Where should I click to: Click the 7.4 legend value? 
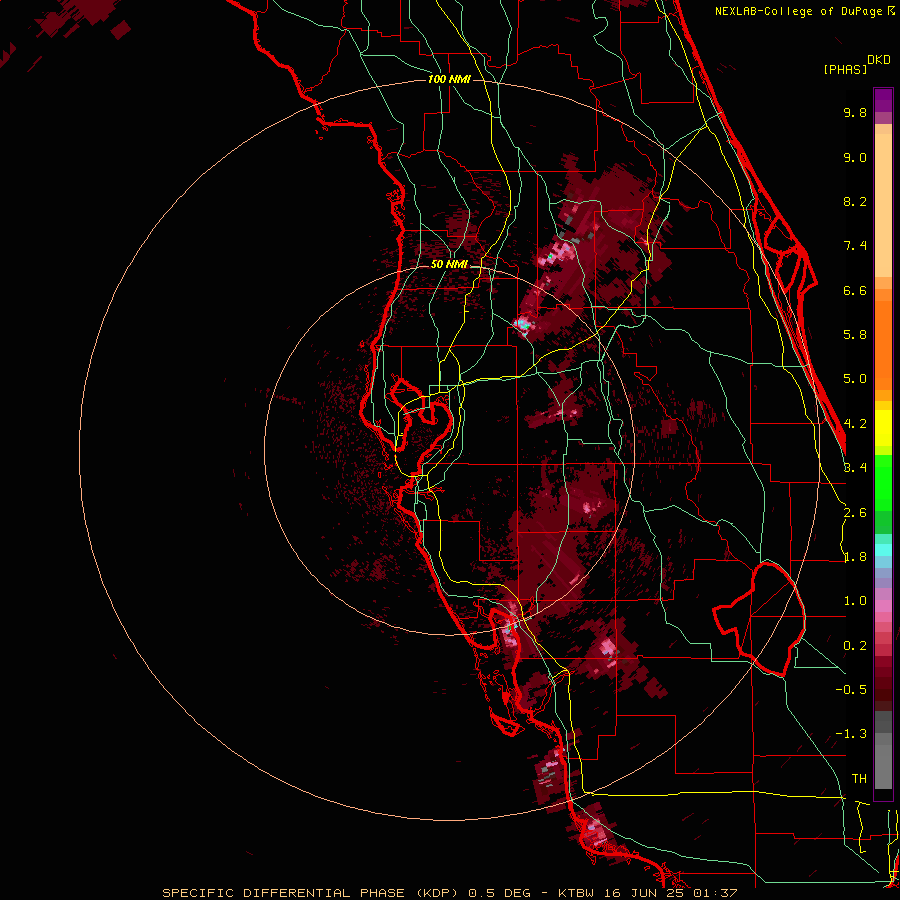(855, 246)
